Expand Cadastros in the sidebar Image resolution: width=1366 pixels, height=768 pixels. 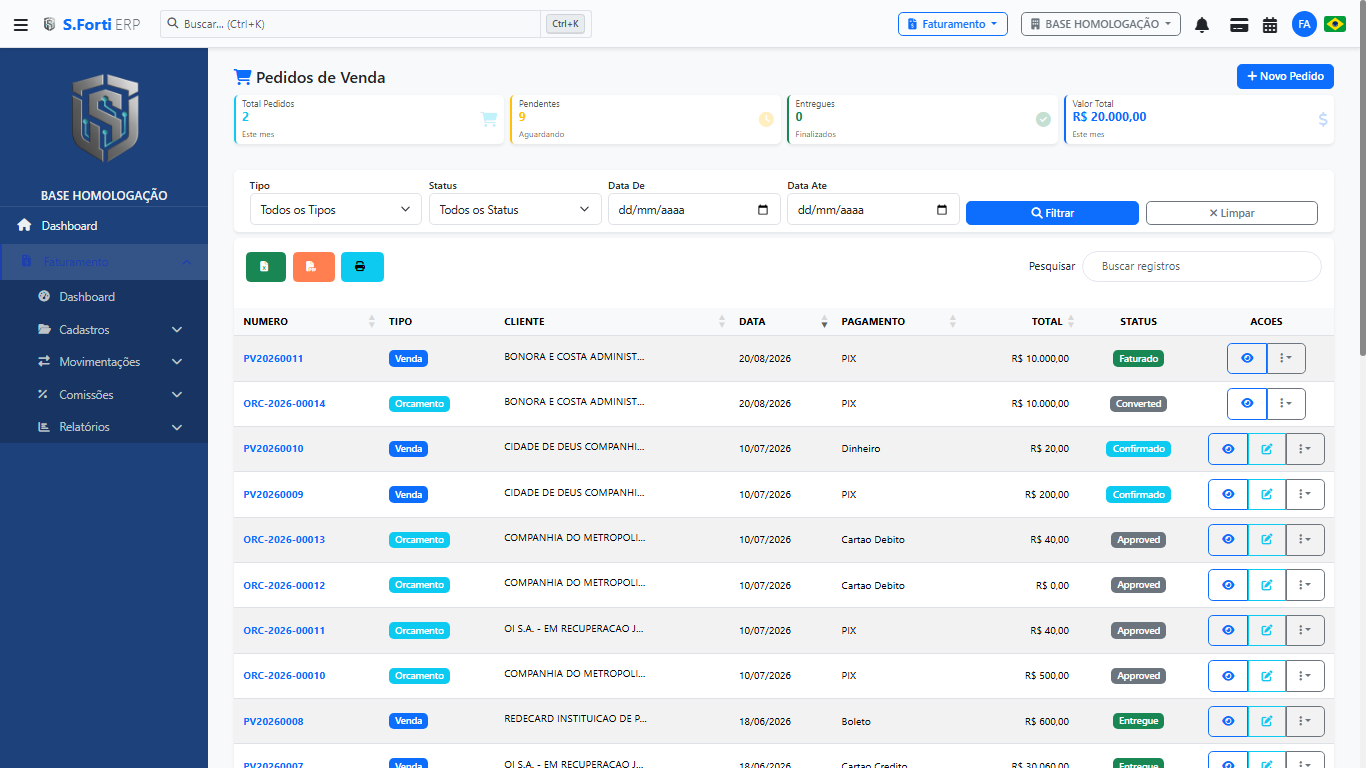click(104, 330)
